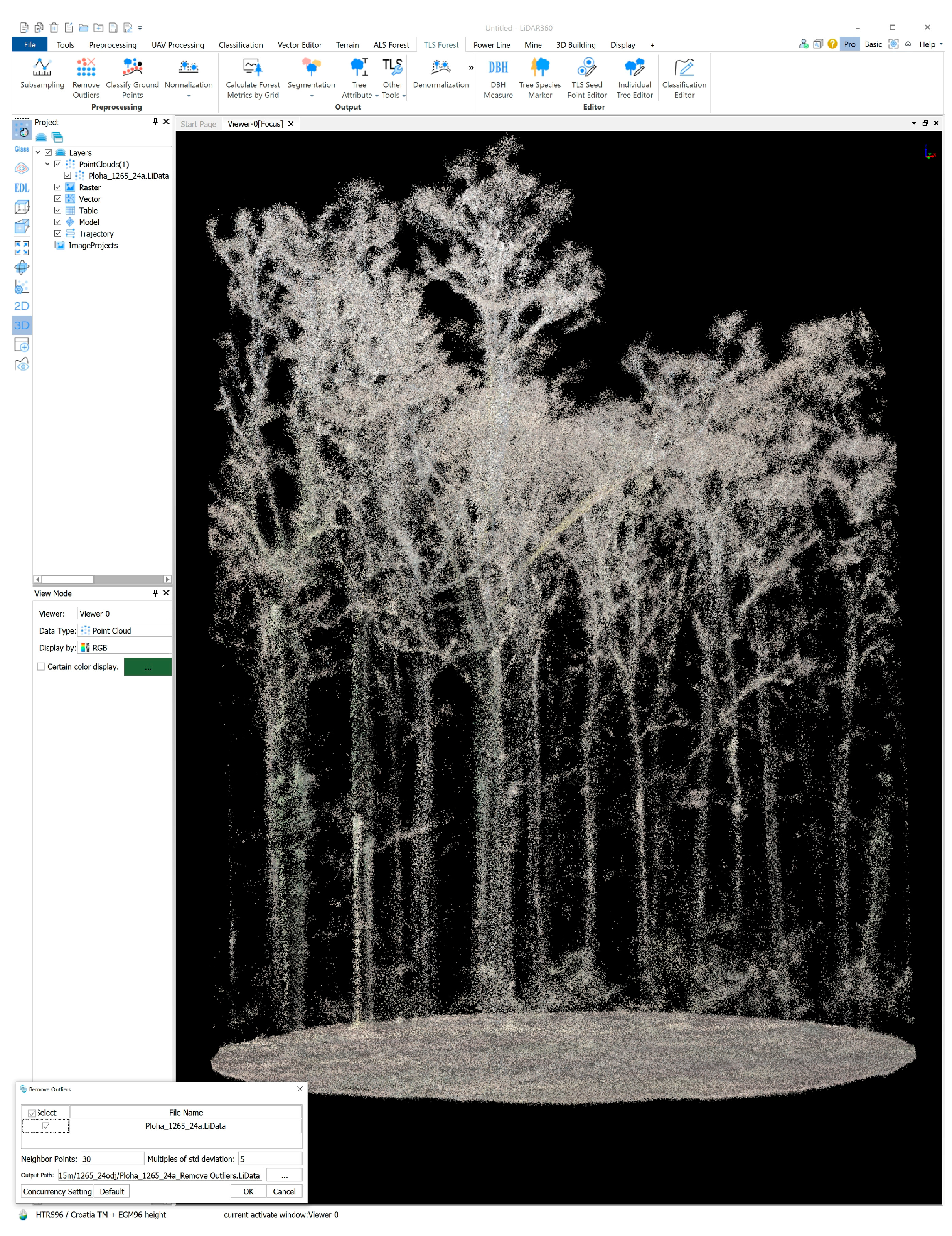Screen dimensions: 952x1236
Task: Open the Display by RGB combo box
Action: (x=124, y=647)
